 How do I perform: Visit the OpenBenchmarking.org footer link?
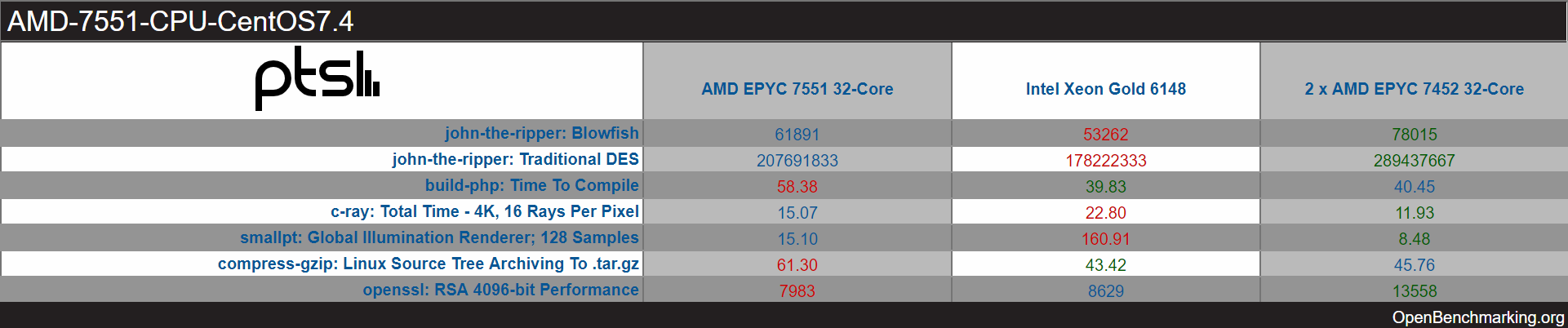coord(1478,317)
